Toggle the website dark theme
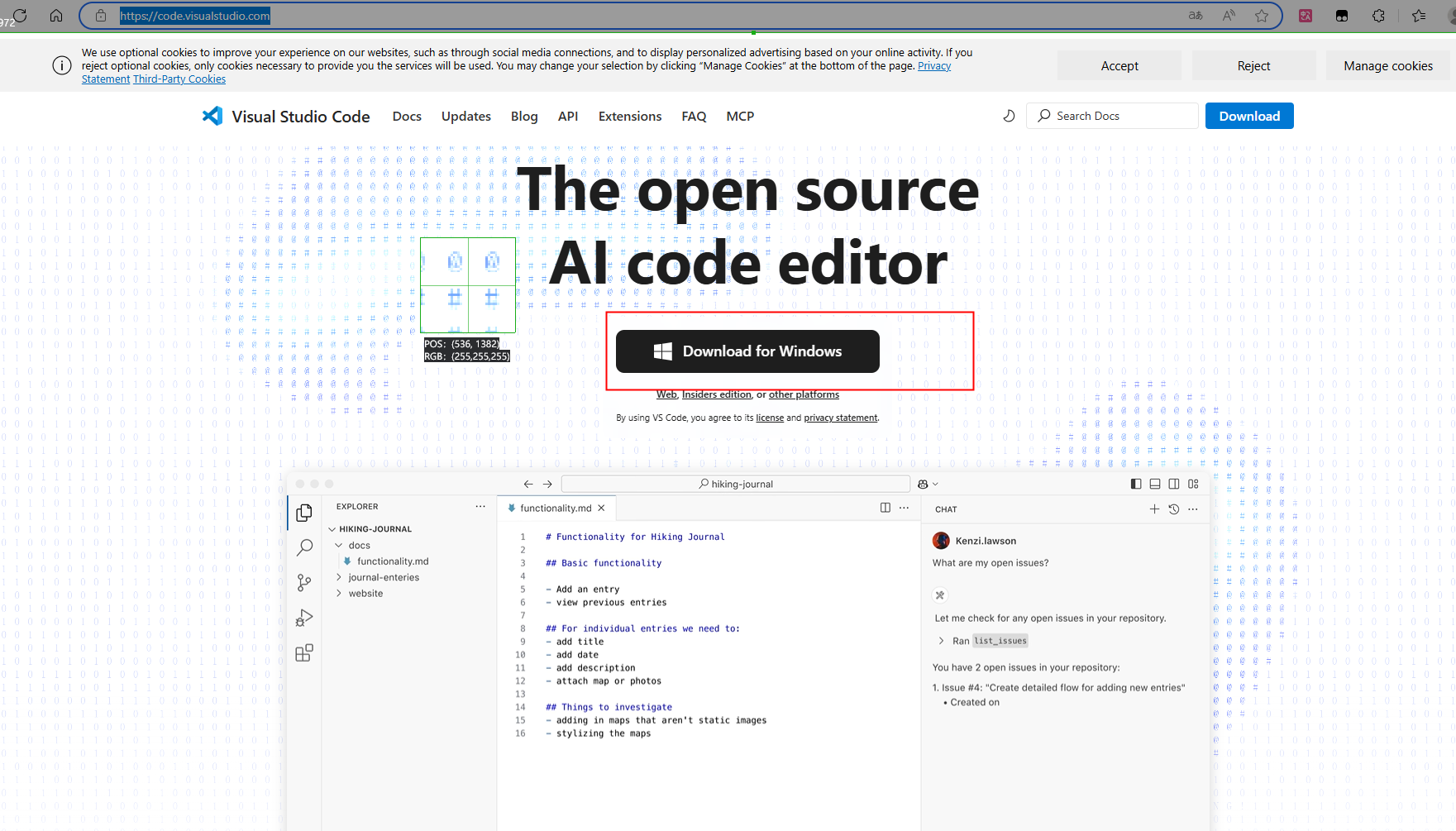1456x831 pixels. point(1009,116)
